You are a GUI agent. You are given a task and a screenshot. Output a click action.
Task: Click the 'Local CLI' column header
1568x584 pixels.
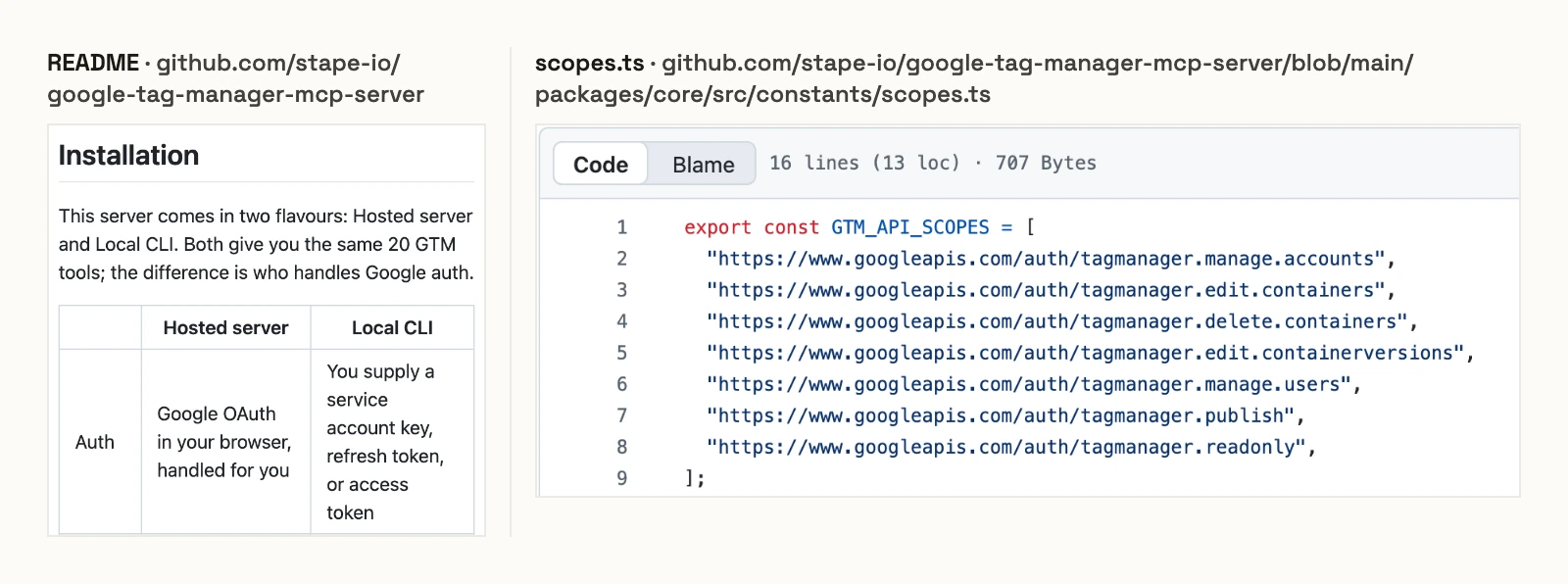click(x=392, y=327)
